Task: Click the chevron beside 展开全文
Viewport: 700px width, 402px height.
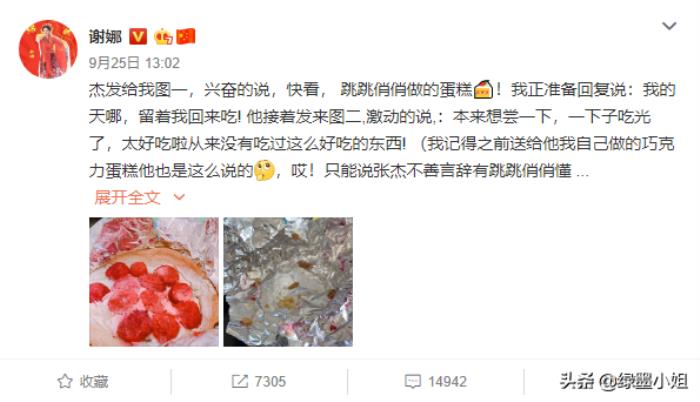Action: [179, 197]
